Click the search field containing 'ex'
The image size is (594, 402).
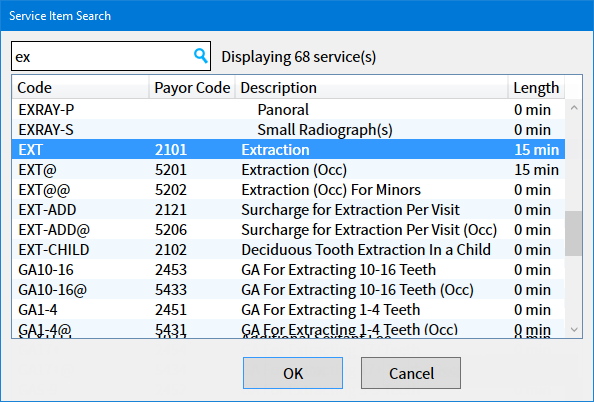coord(111,56)
